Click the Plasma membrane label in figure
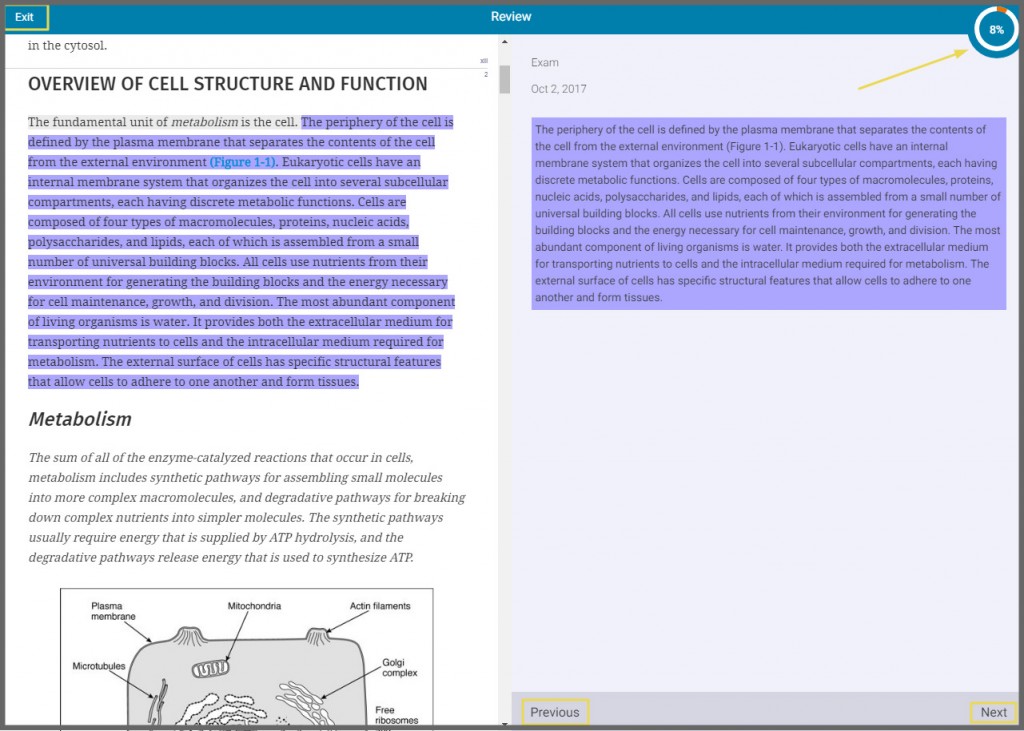The image size is (1024, 731). [116, 612]
